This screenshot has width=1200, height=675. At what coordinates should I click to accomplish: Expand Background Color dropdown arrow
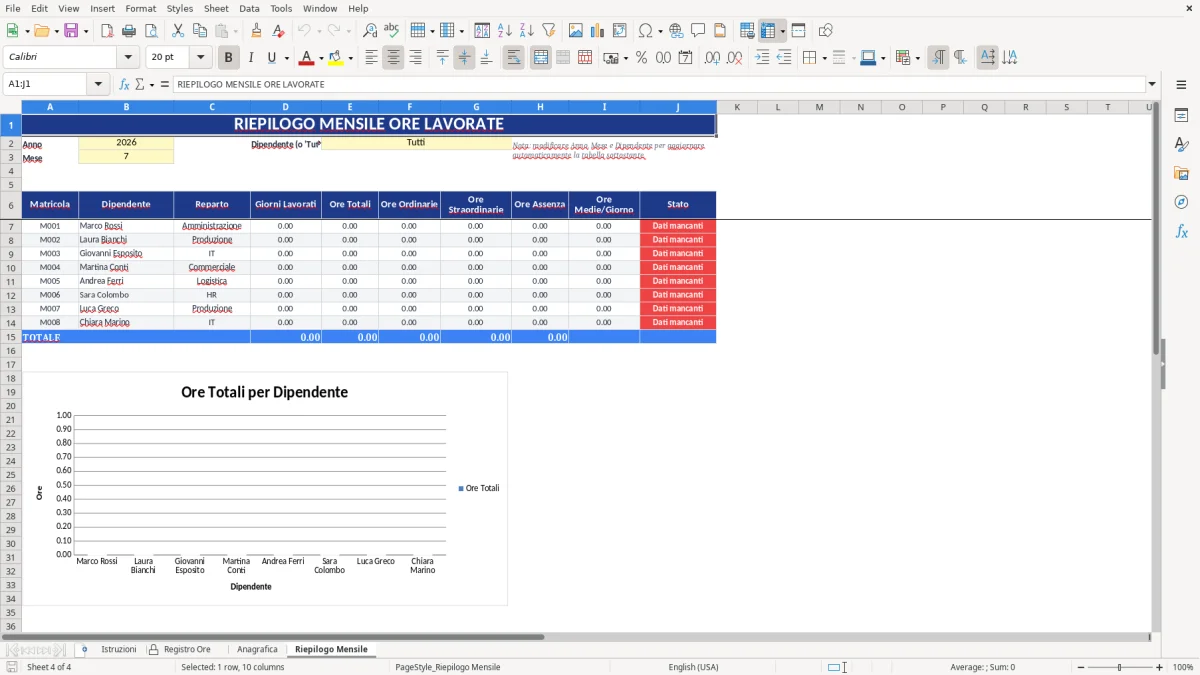[x=351, y=58]
